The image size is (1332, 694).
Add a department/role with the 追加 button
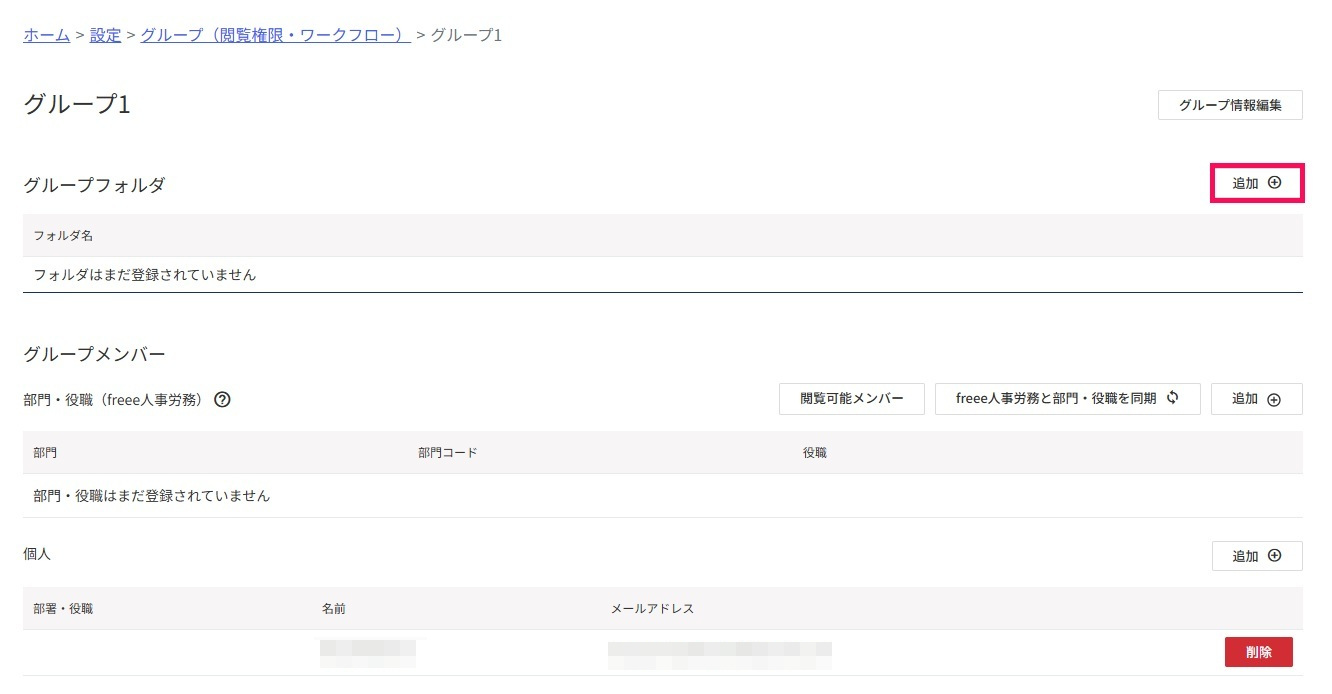pyautogui.click(x=1257, y=398)
